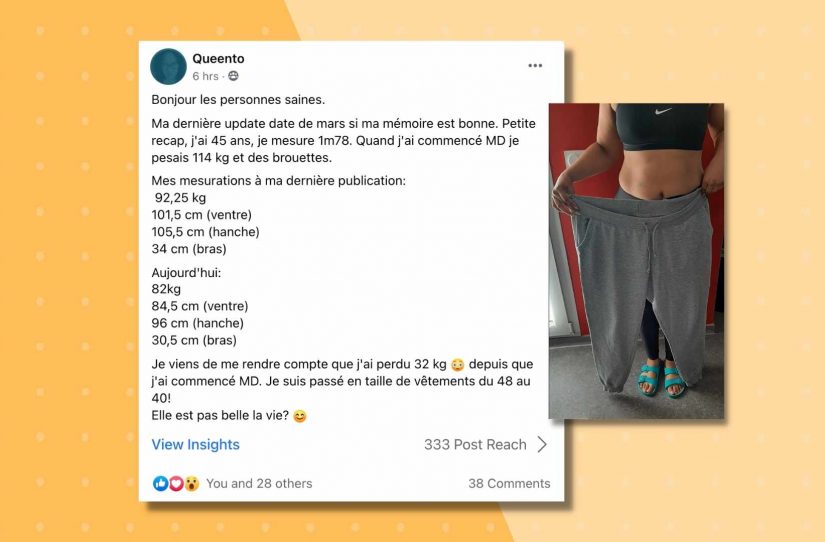Click the flushed-face emoji after 32 kg
This screenshot has height=542, width=825.
pyautogui.click(x=458, y=365)
